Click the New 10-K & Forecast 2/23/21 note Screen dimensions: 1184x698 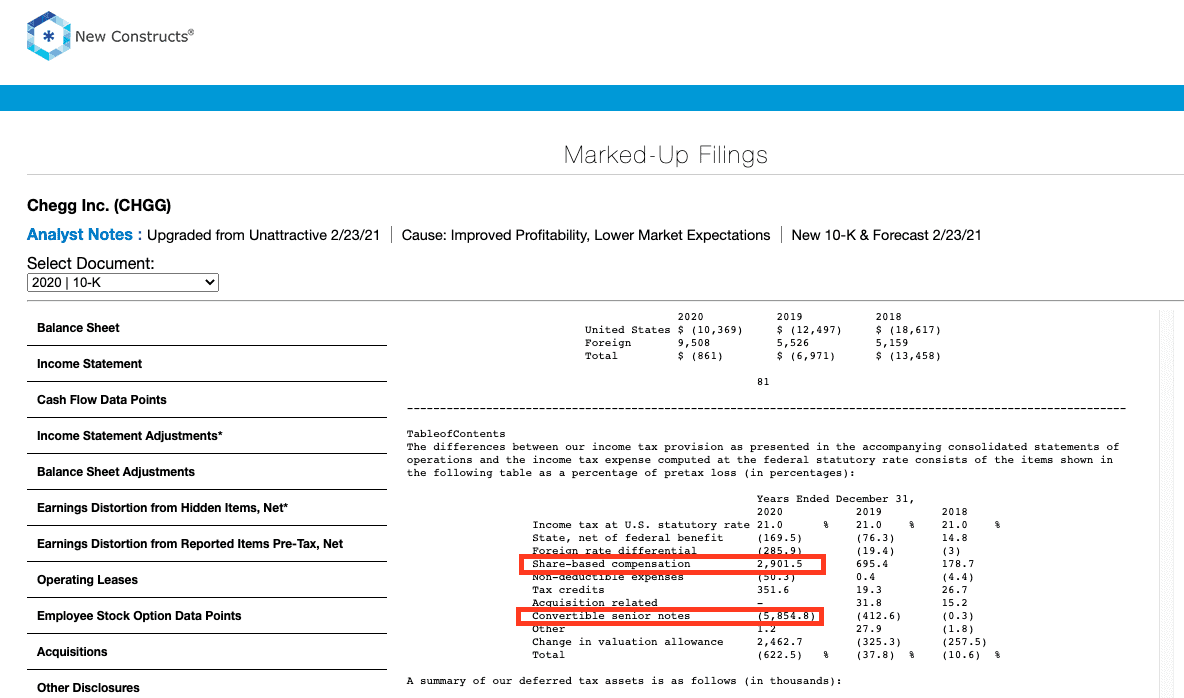[886, 235]
